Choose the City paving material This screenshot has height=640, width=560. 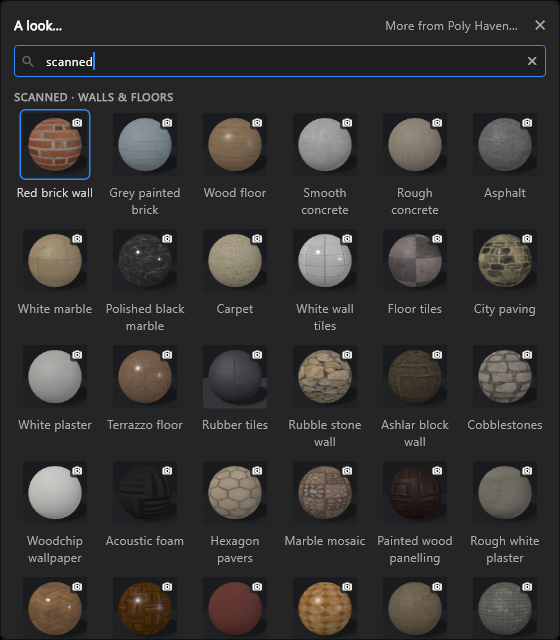click(505, 260)
